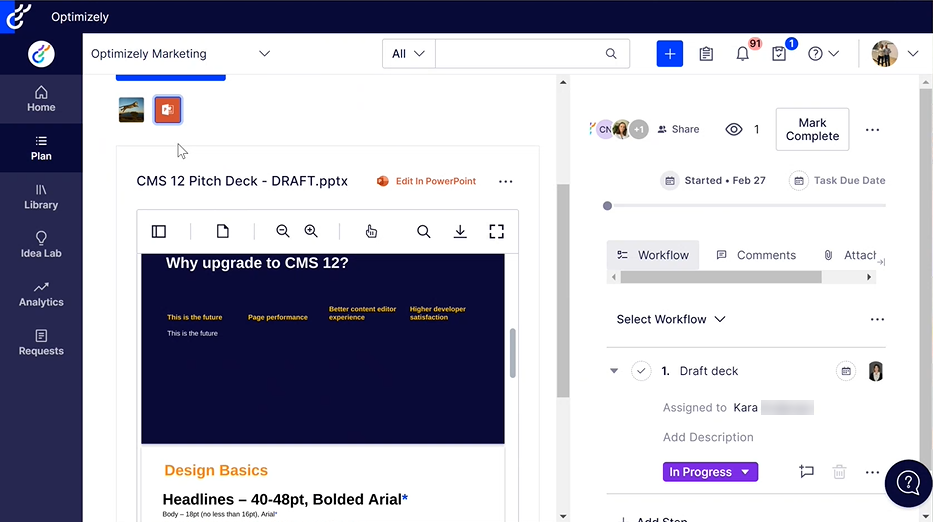Click the CN member avatar
The height and width of the screenshot is (522, 933).
(604, 129)
